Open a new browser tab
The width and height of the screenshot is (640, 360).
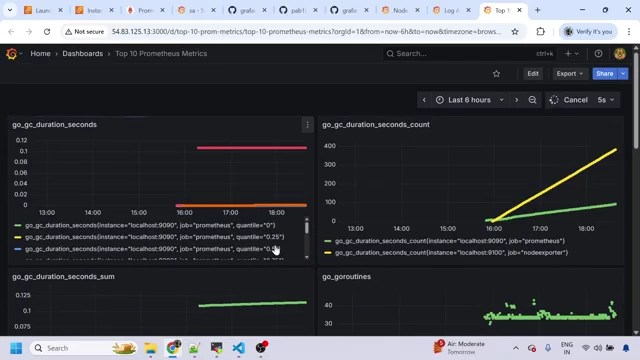pyautogui.click(x=538, y=10)
